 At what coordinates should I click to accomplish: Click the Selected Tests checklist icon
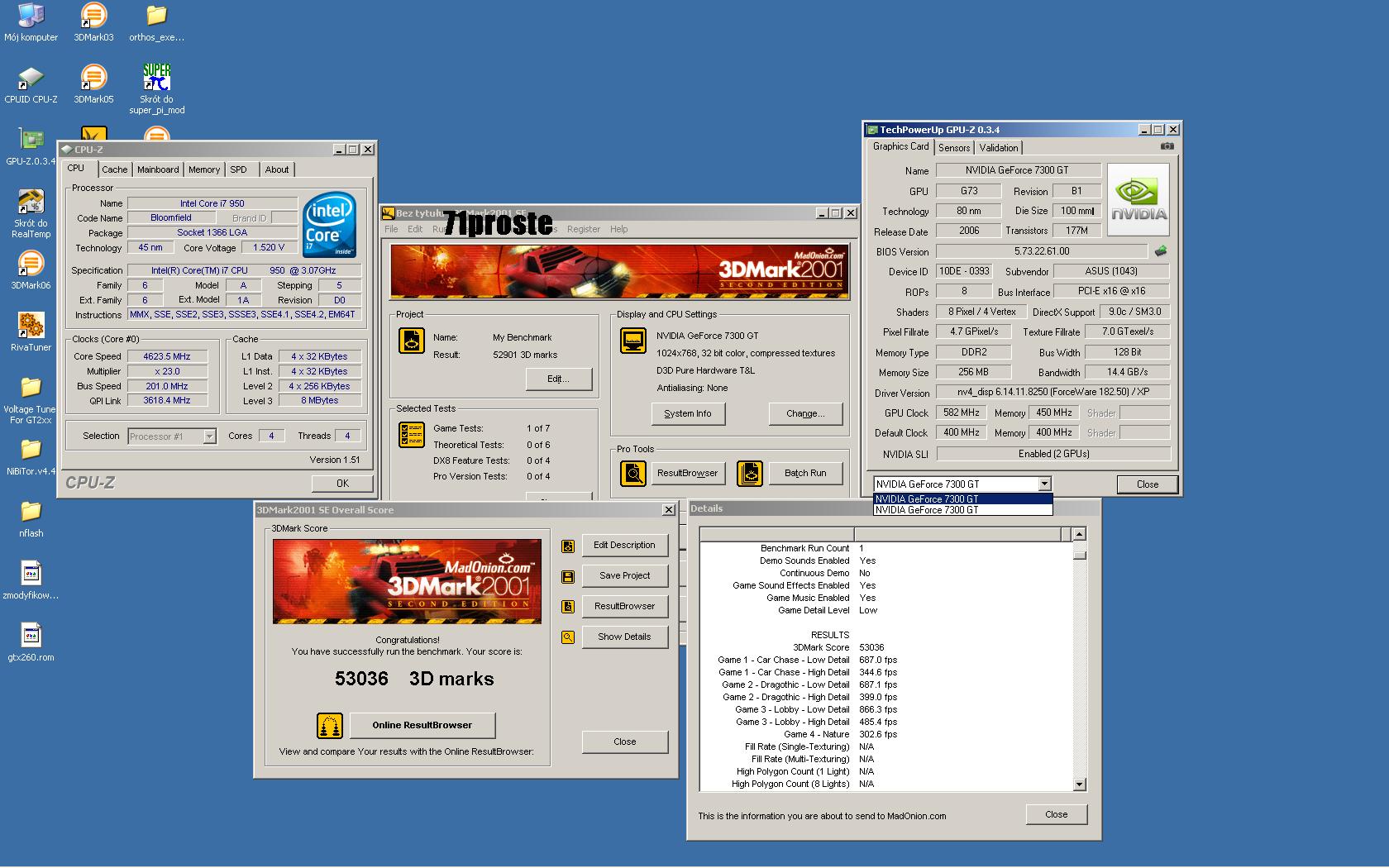tap(411, 435)
